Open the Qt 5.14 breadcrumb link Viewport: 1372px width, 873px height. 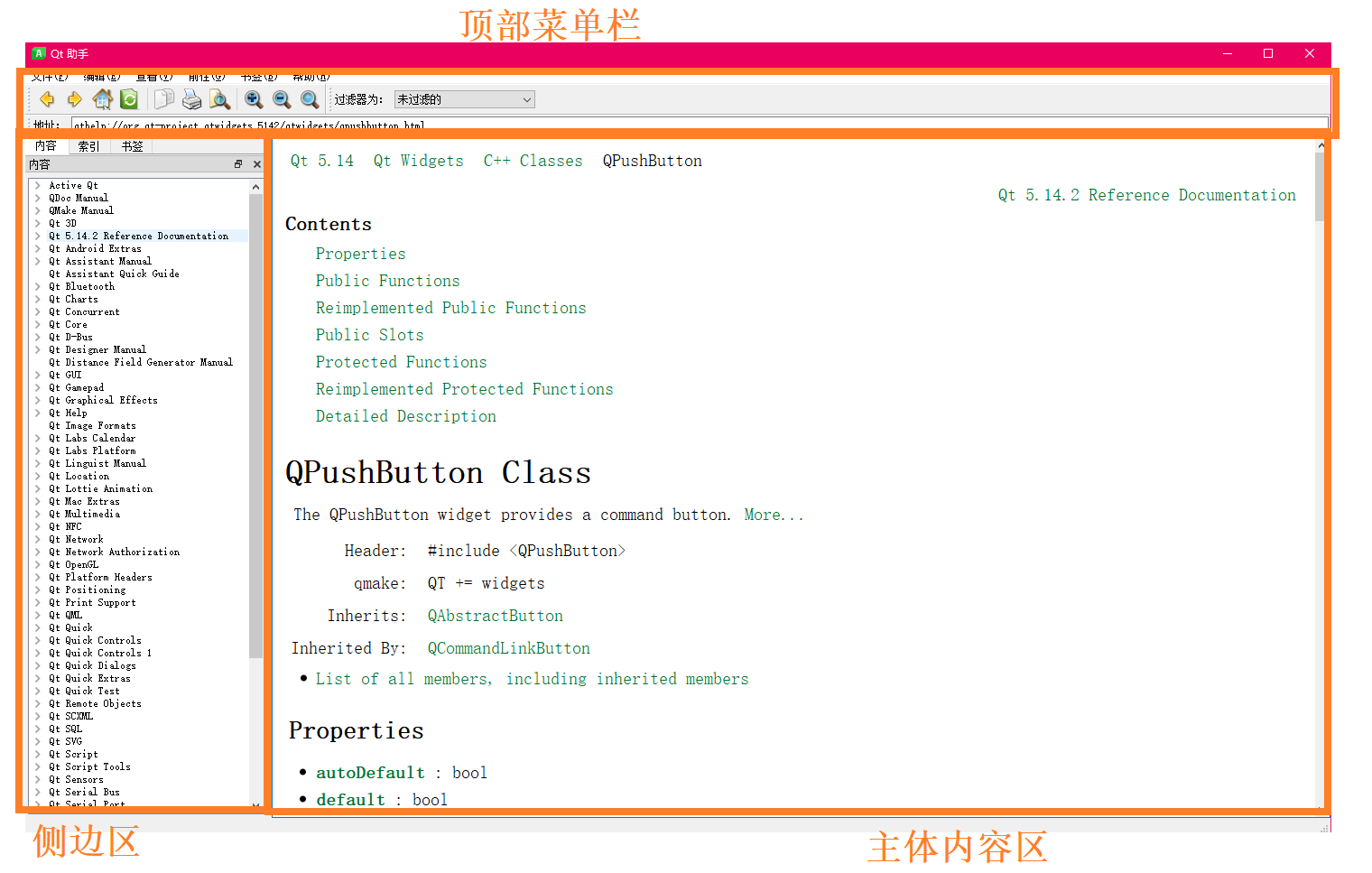point(322,161)
